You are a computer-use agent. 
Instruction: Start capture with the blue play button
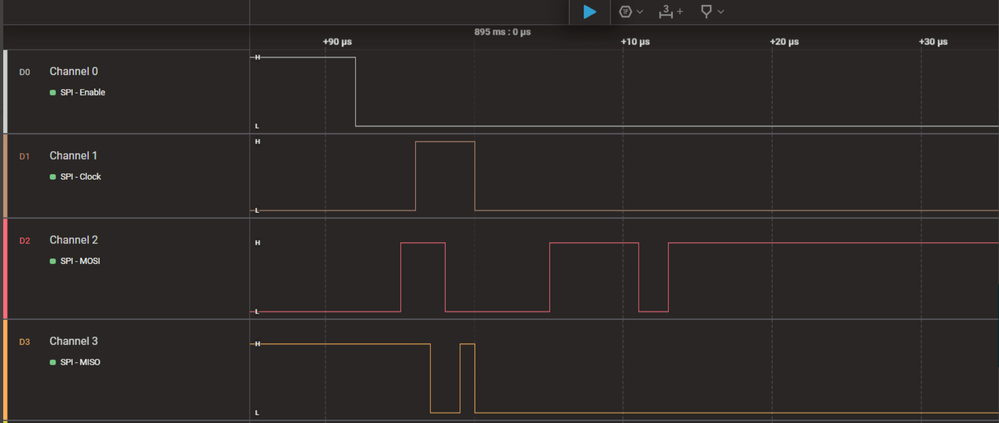(x=590, y=11)
